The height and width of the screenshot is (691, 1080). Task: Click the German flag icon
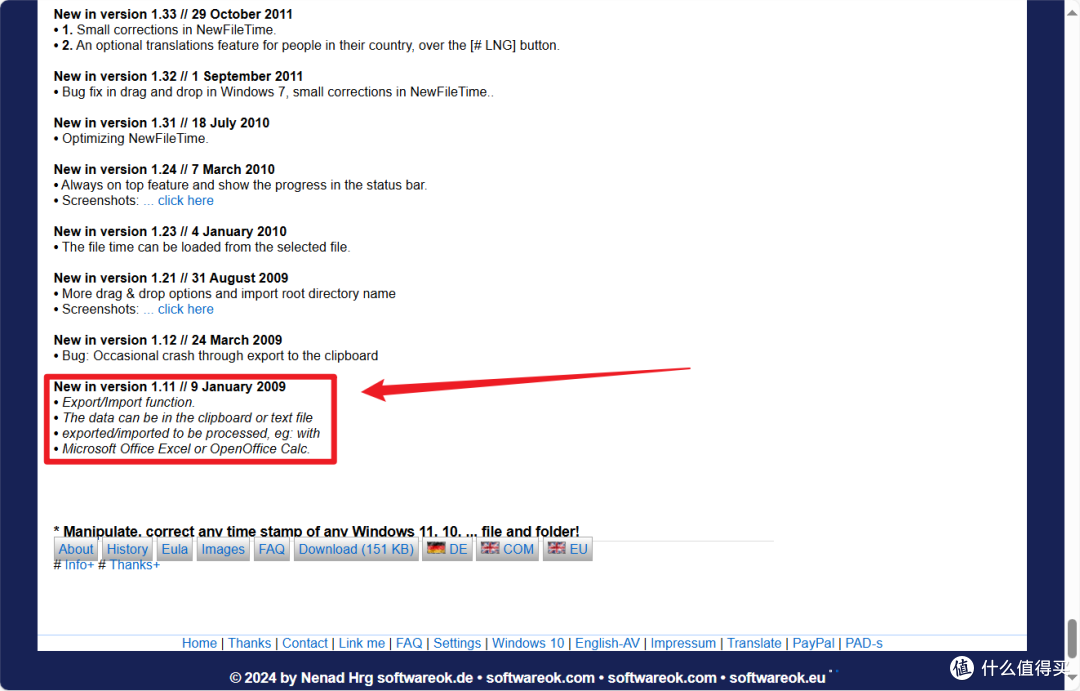[x=436, y=548]
